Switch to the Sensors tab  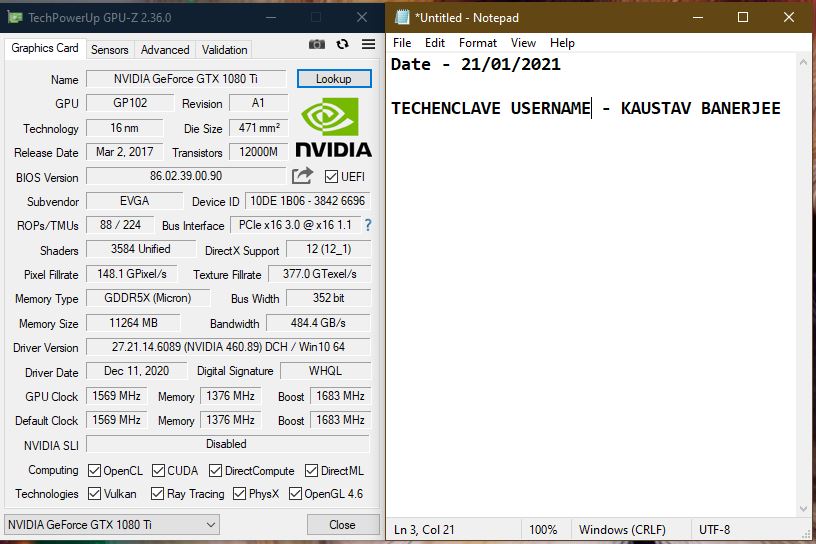(110, 49)
